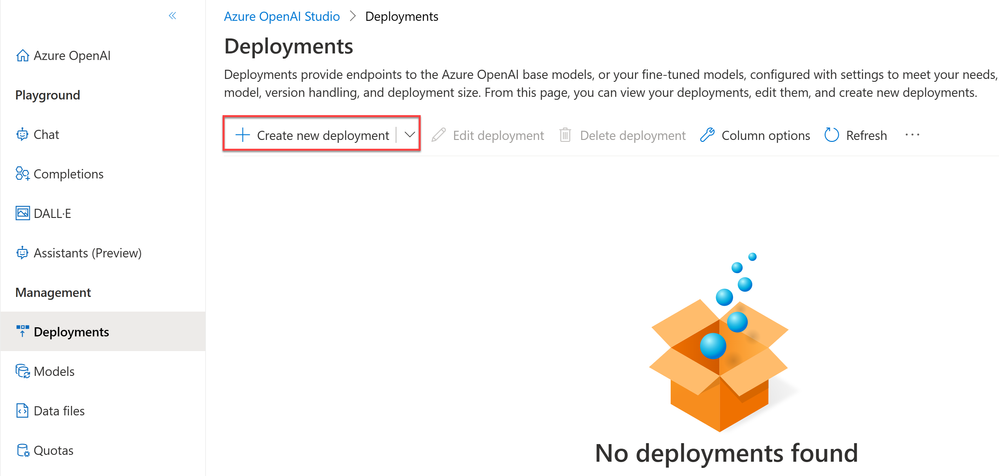Screen dimensions: 999x476
Task: Click the wrench Column options icon
Action: [707, 135]
